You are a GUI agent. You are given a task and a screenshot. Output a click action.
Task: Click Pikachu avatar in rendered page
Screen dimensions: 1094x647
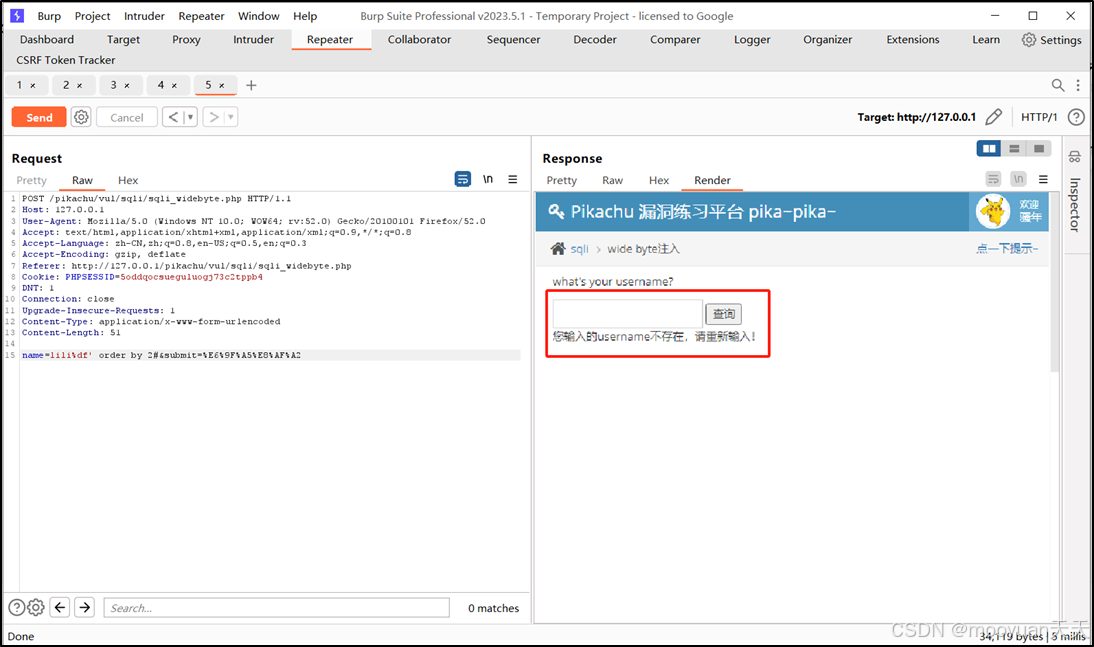(x=993, y=211)
